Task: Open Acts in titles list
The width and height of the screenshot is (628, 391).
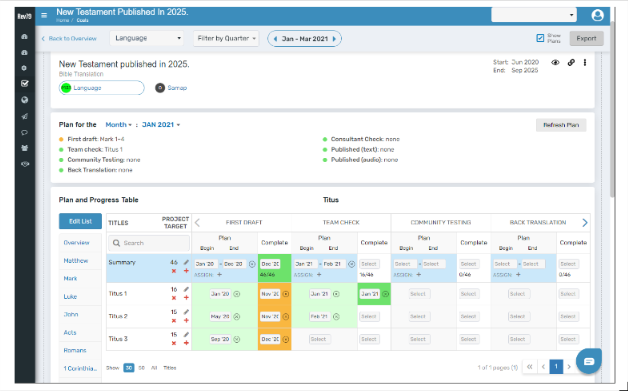Action: 70,333
